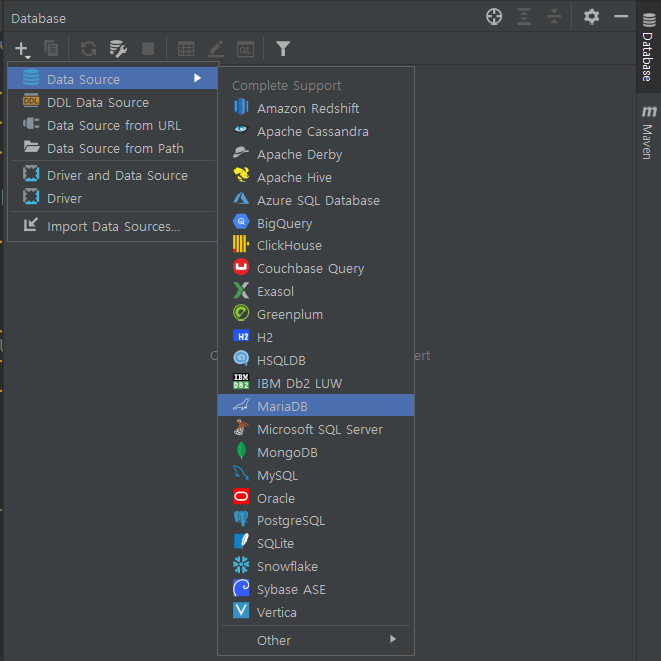Open the Database panel settings gear
Viewport: 661px width, 661px height.
click(591, 17)
